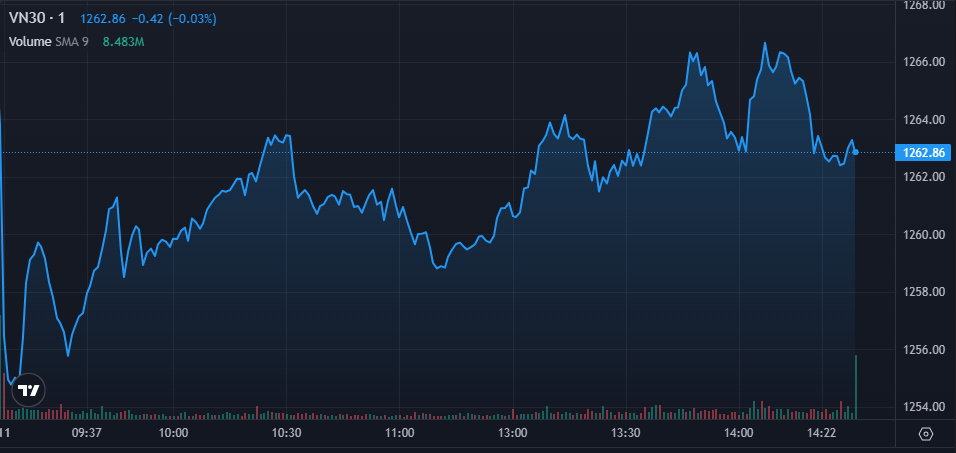
Task: Click the blue 1262.86 price axis label
Action: 924,153
